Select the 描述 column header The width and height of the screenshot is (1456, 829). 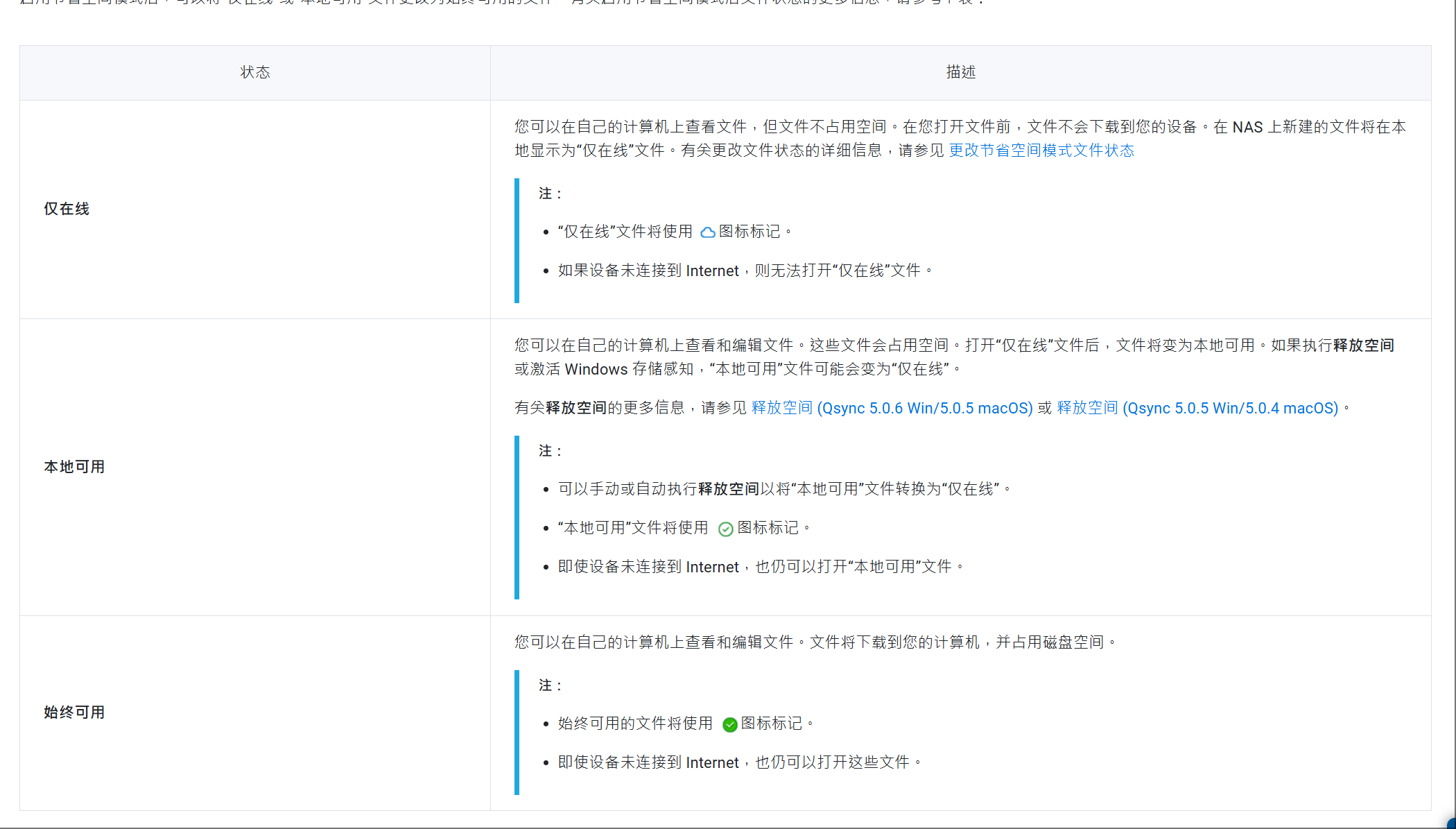tap(961, 72)
